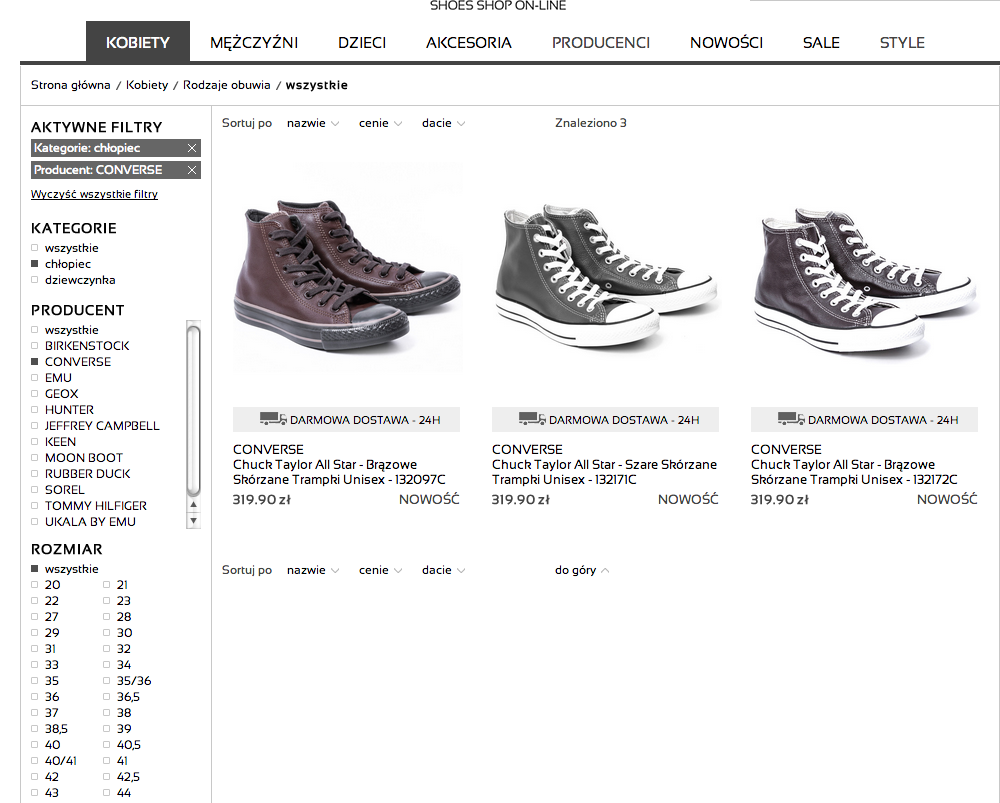This screenshot has height=803, width=1000.
Task: Open the gray Chuck Taylor sneakers image
Action: point(605,275)
